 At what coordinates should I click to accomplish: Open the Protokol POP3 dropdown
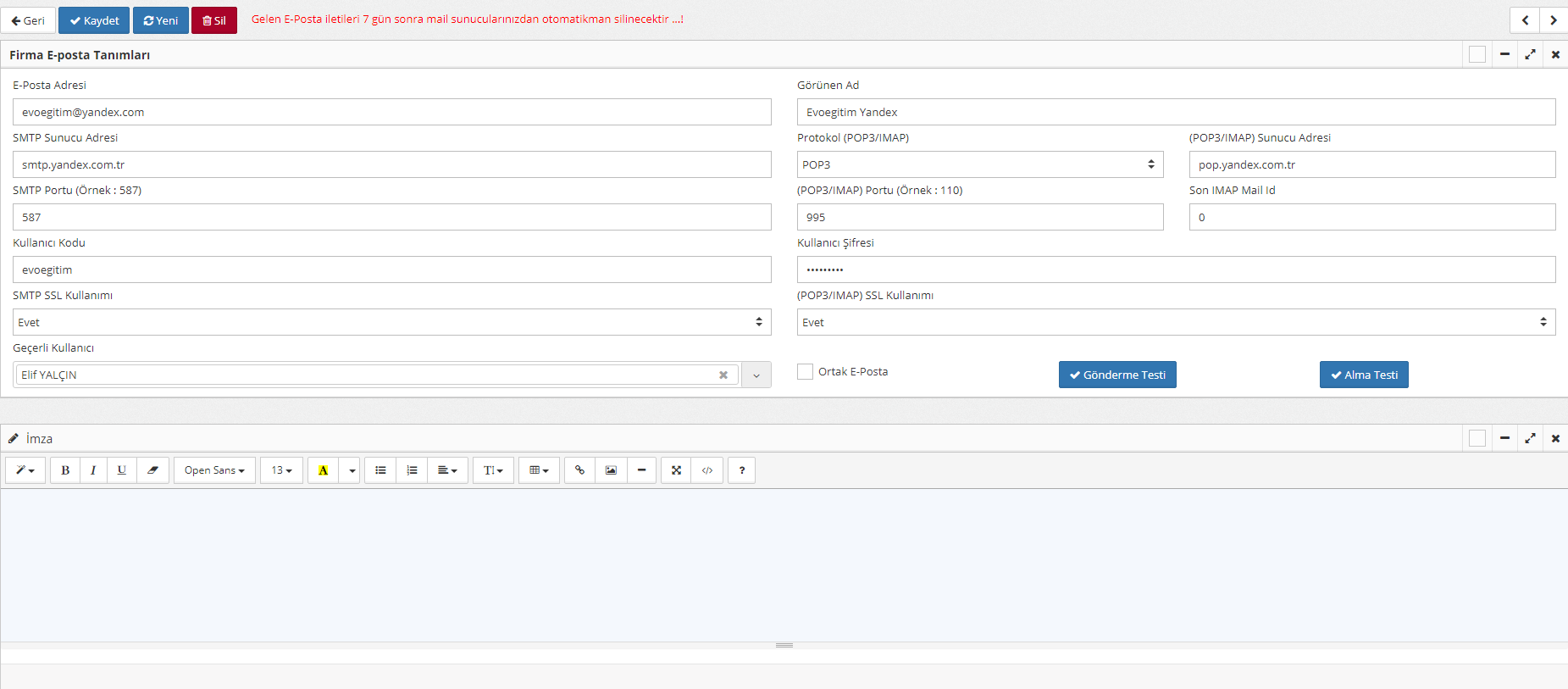[x=979, y=164]
